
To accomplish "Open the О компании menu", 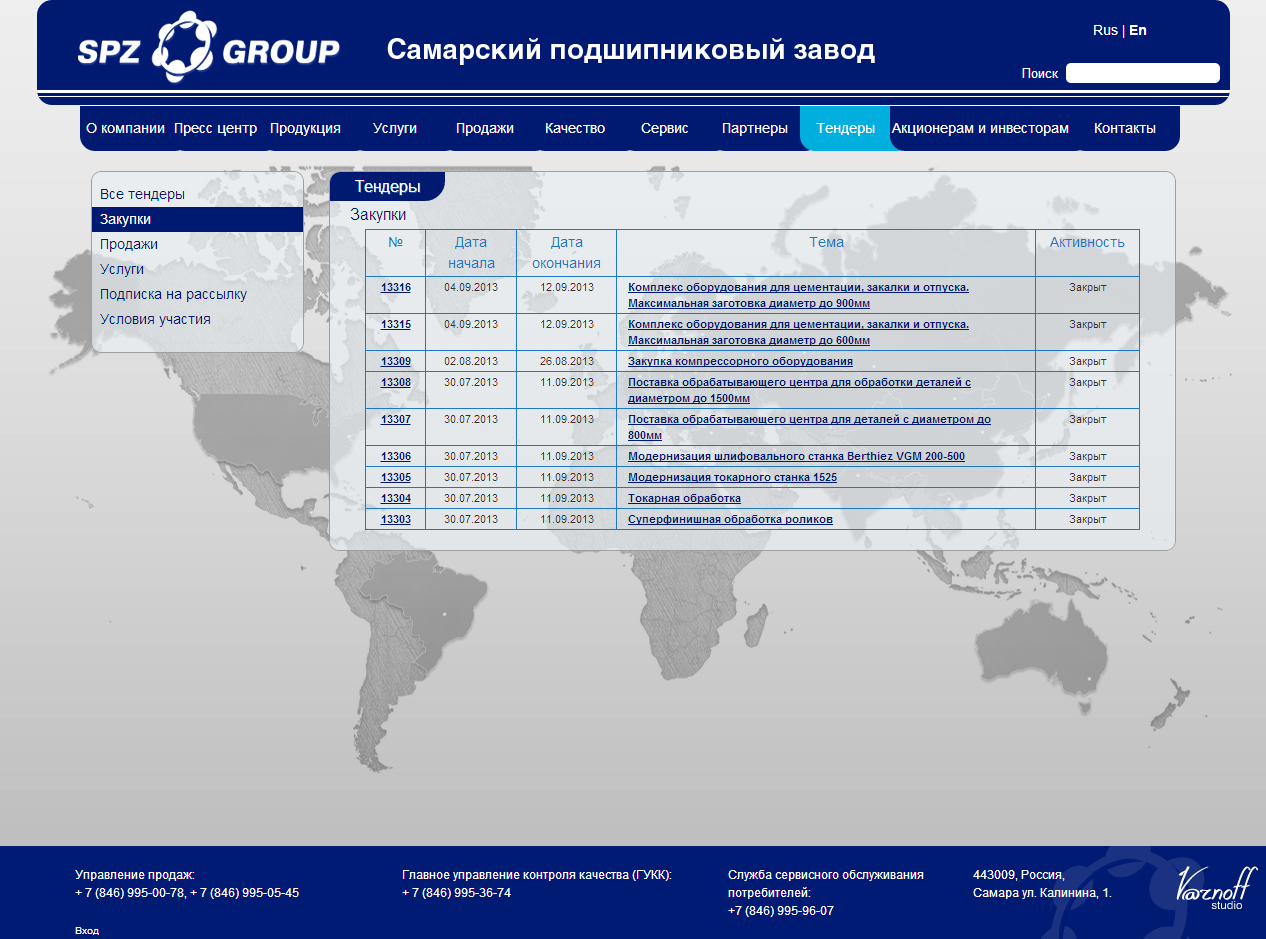I will click(x=125, y=128).
